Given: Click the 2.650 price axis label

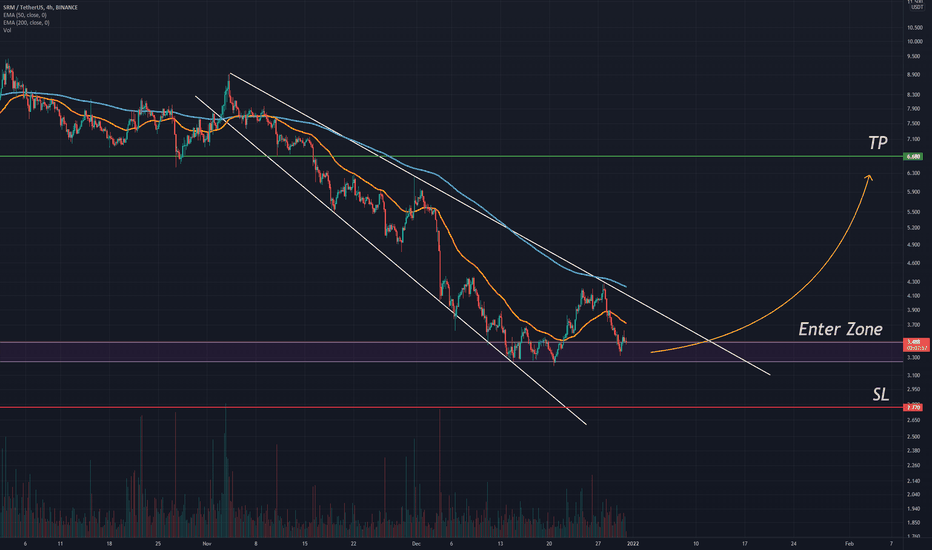Looking at the screenshot, I should pos(915,420).
